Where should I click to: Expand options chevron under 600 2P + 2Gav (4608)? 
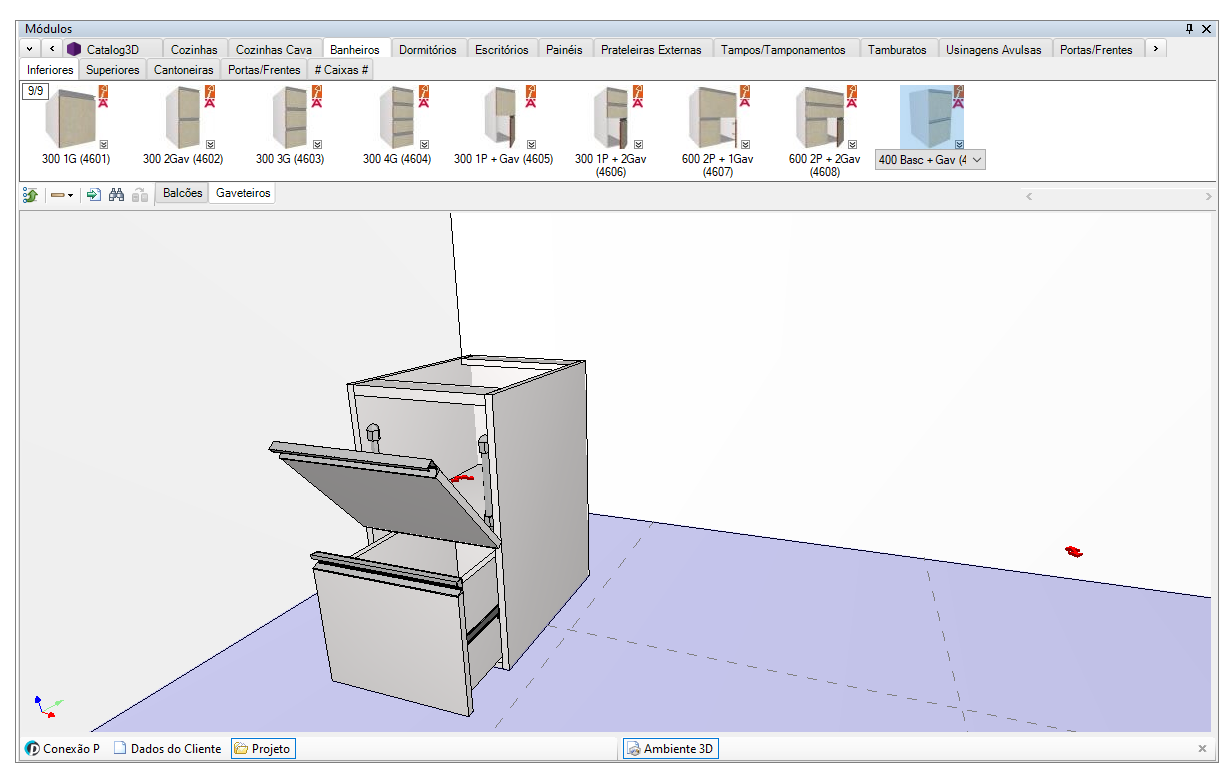click(x=852, y=144)
